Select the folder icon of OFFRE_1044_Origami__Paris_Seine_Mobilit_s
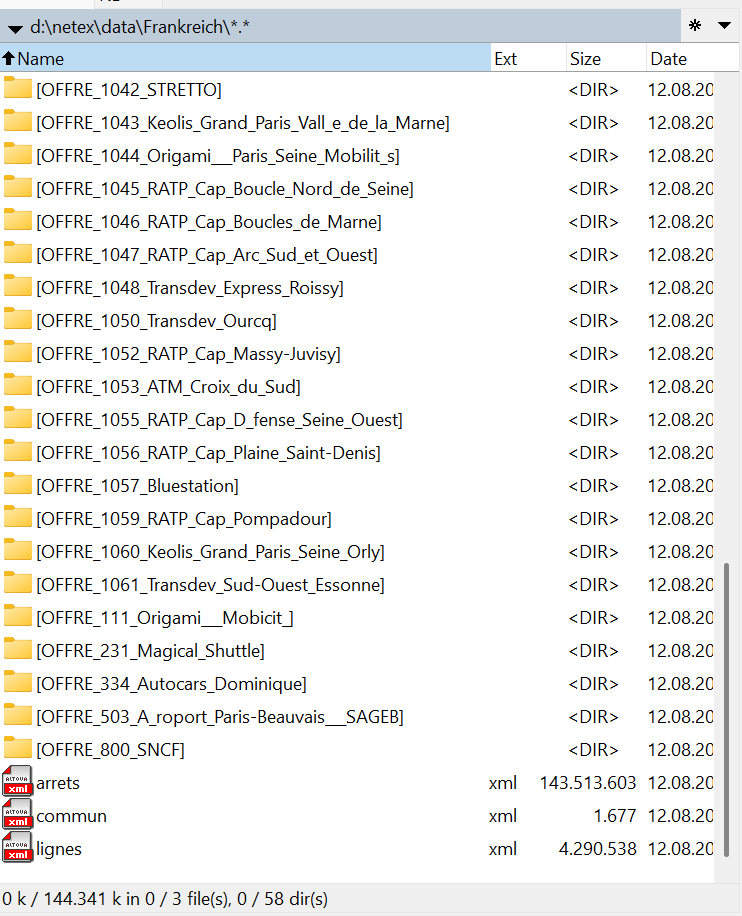Screen dimensions: 742x916 coord(18,154)
